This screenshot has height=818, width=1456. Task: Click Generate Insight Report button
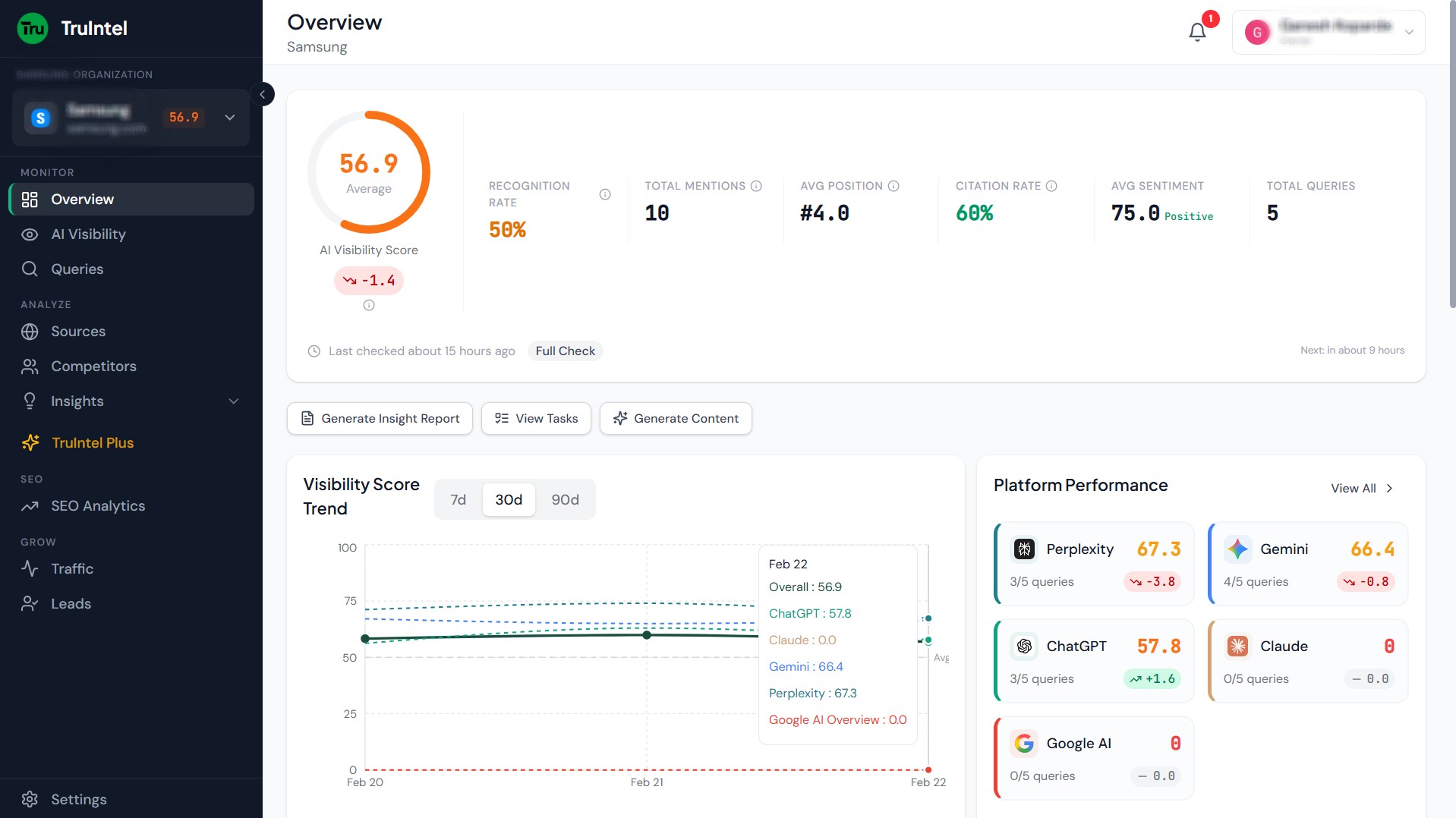point(380,419)
